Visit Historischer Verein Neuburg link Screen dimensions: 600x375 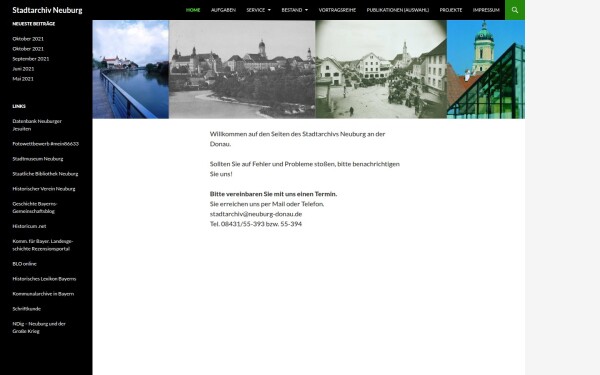coord(44,189)
